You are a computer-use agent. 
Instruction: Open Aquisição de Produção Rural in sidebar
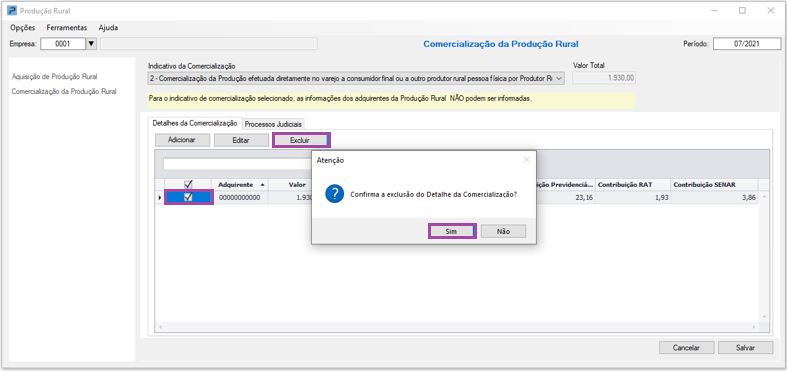[x=54, y=77]
